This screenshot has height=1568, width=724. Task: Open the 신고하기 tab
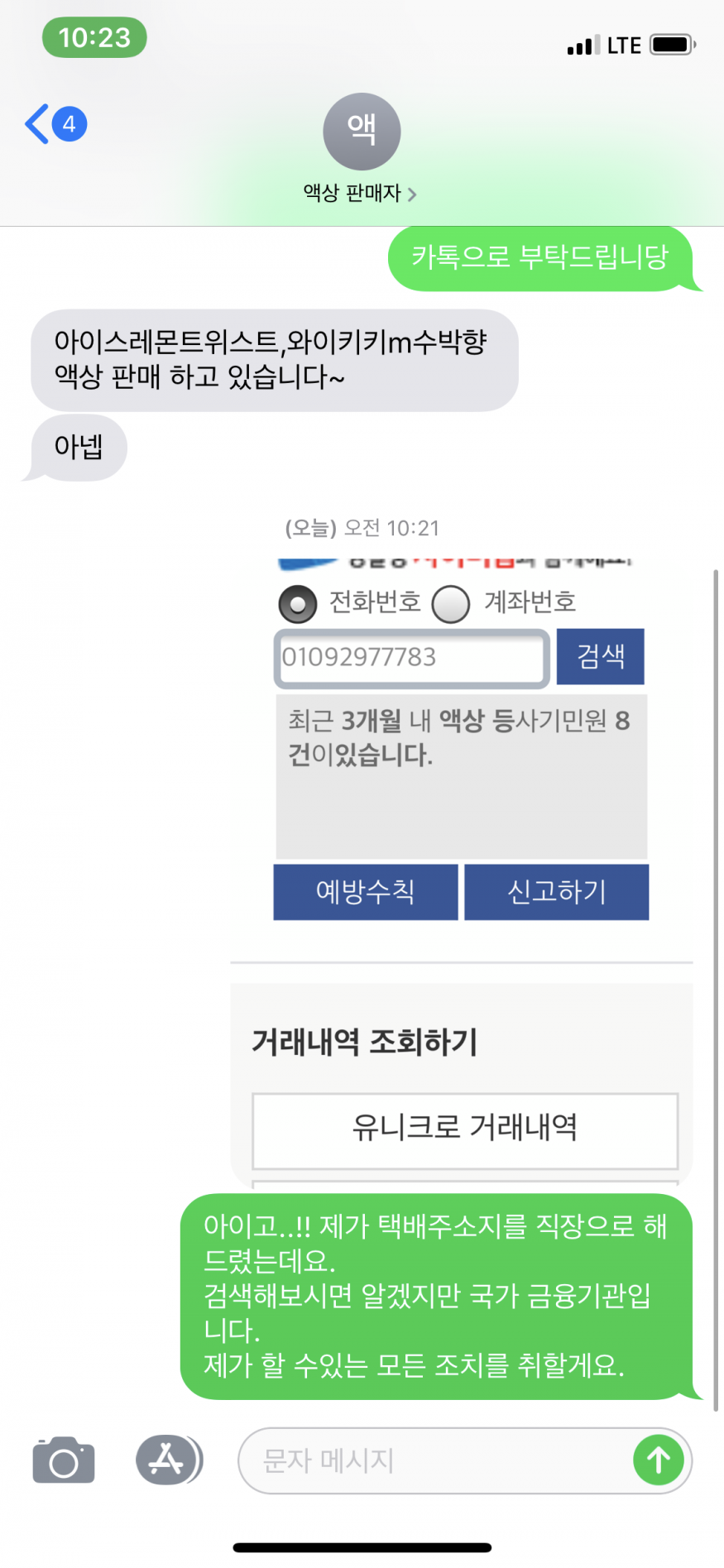coord(556,892)
